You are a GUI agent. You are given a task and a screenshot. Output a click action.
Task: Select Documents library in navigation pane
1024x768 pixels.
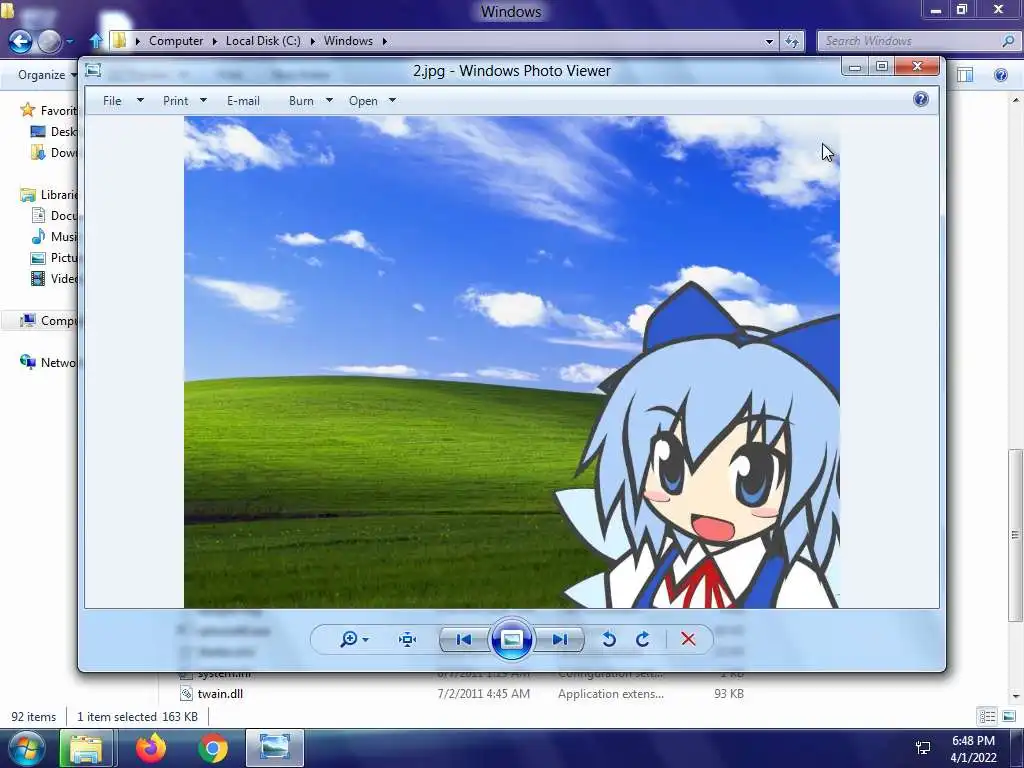pyautogui.click(x=54, y=216)
